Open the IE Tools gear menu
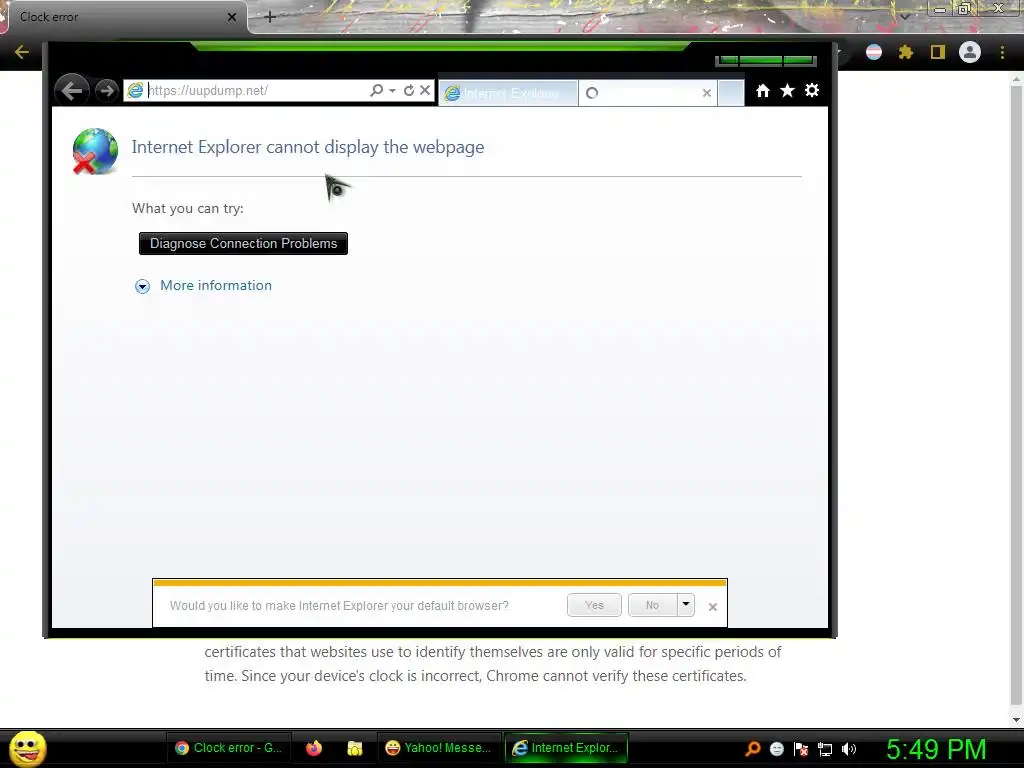The height and width of the screenshot is (768, 1024). point(812,91)
